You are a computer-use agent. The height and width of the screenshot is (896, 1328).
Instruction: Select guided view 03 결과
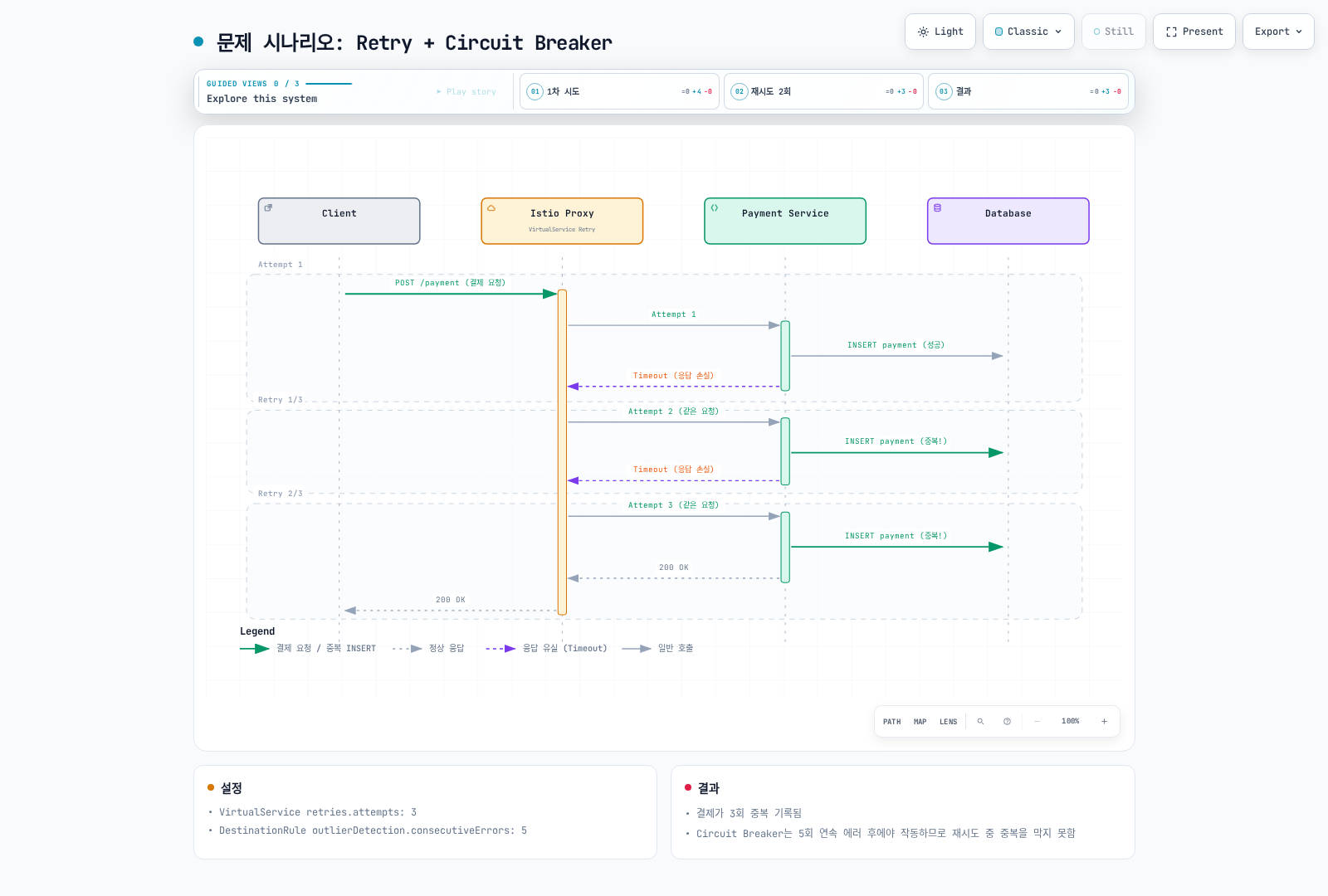point(1028,91)
